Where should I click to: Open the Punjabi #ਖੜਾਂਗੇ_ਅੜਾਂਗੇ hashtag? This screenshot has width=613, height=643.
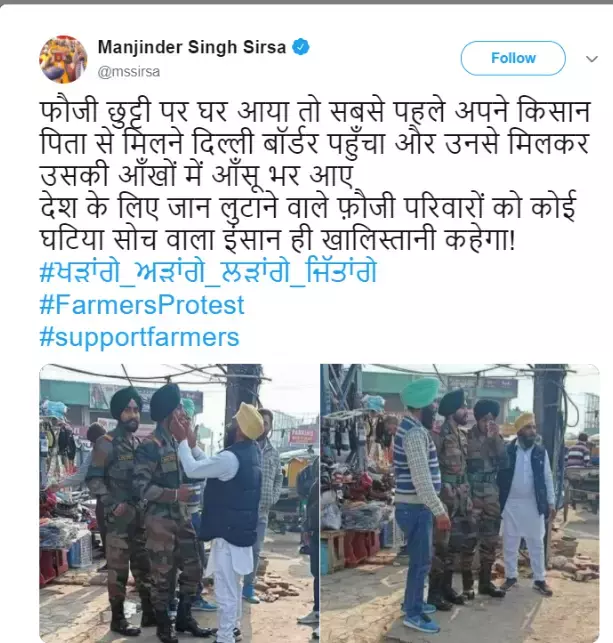pyautogui.click(x=208, y=272)
